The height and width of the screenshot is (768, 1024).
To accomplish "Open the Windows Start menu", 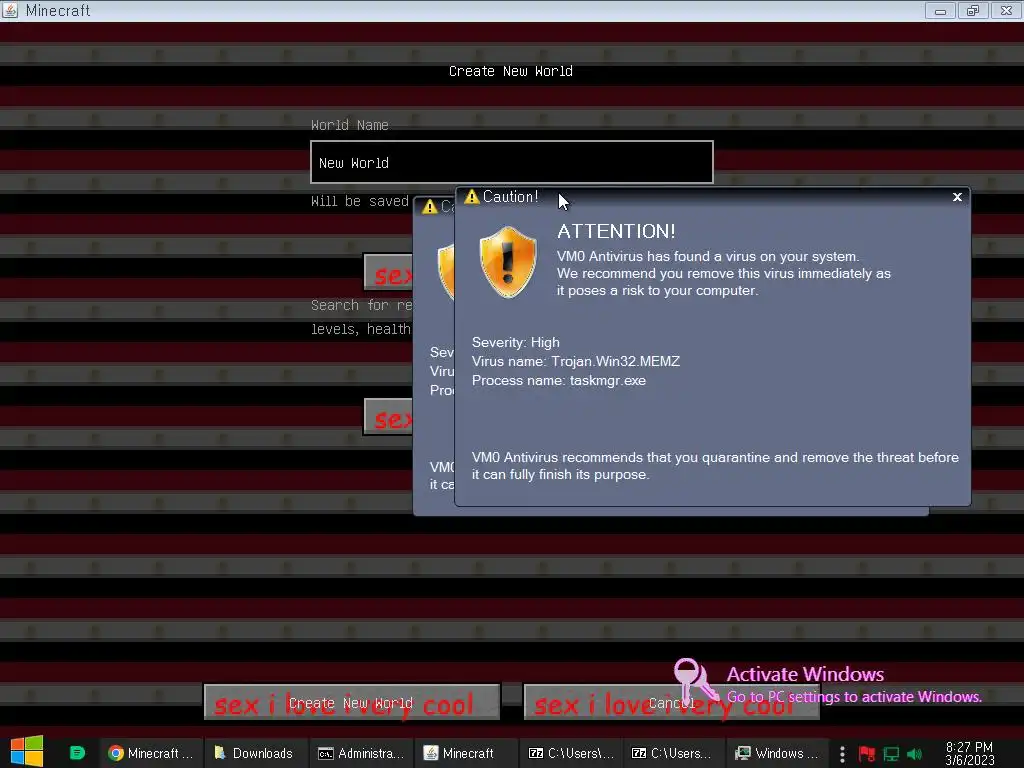I will click(27, 752).
